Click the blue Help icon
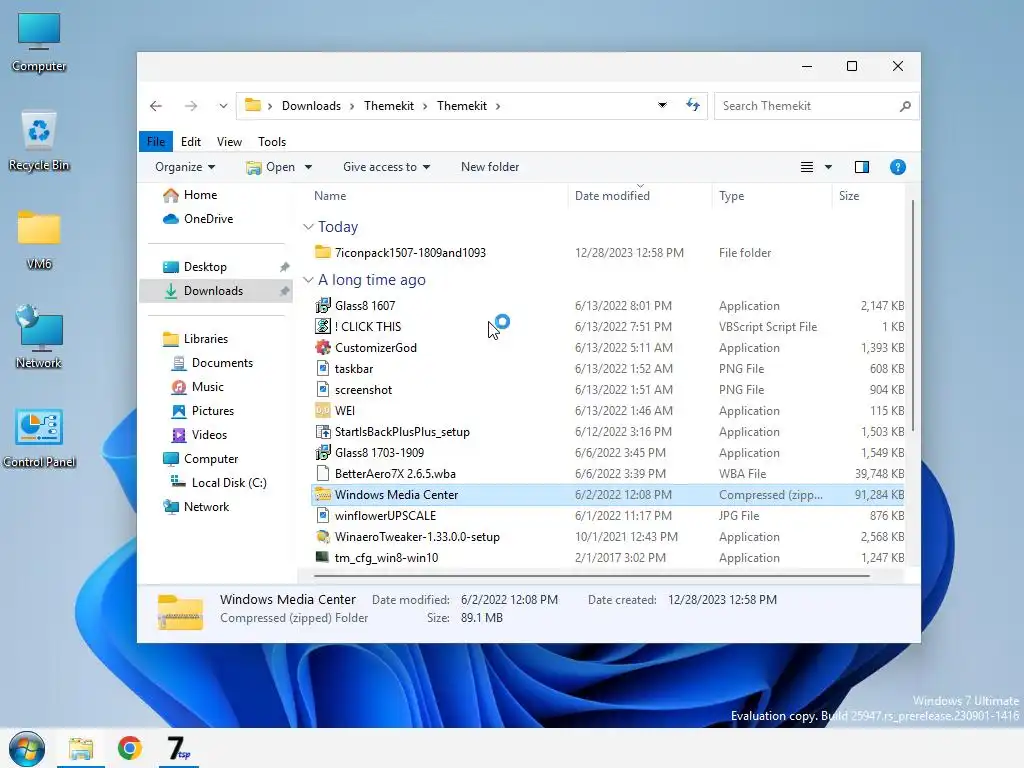Screen dimensions: 1024x768 click(897, 167)
